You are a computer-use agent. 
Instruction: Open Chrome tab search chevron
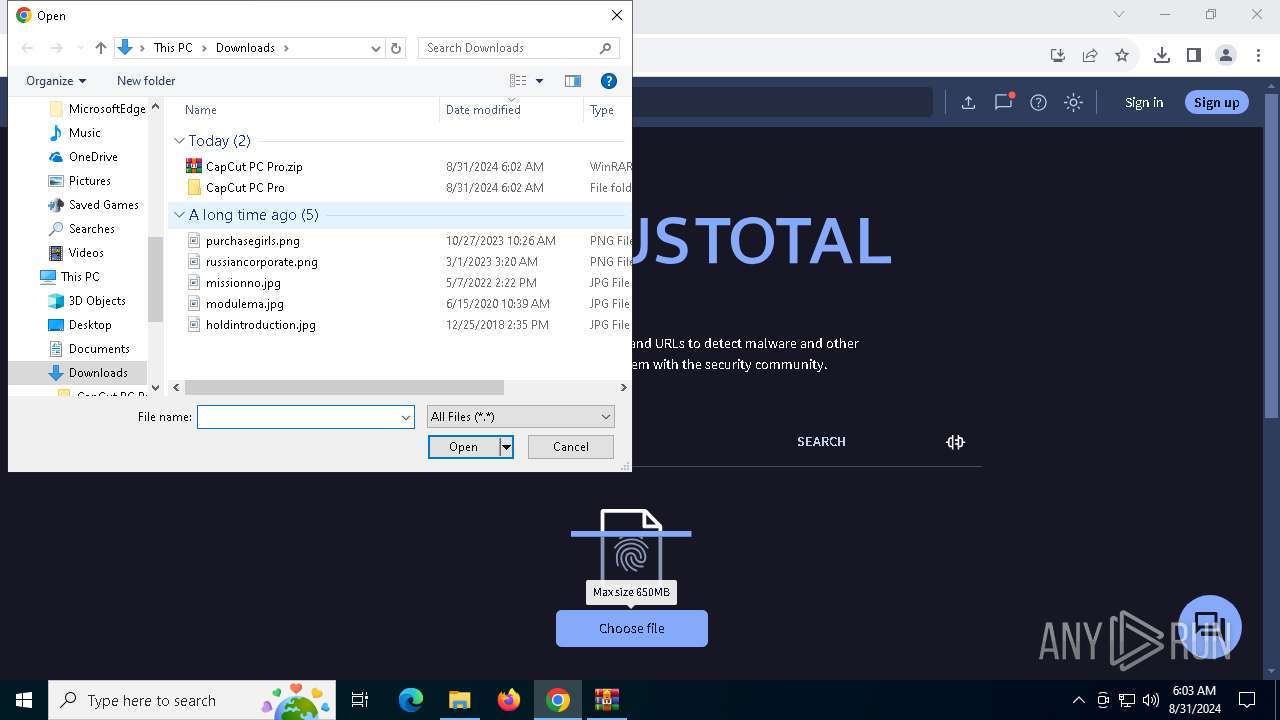(x=1119, y=14)
